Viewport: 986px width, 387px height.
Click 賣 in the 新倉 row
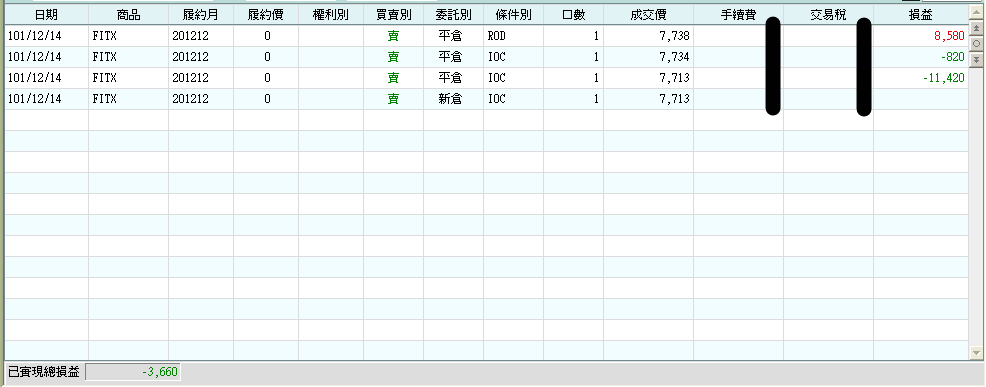pos(393,99)
